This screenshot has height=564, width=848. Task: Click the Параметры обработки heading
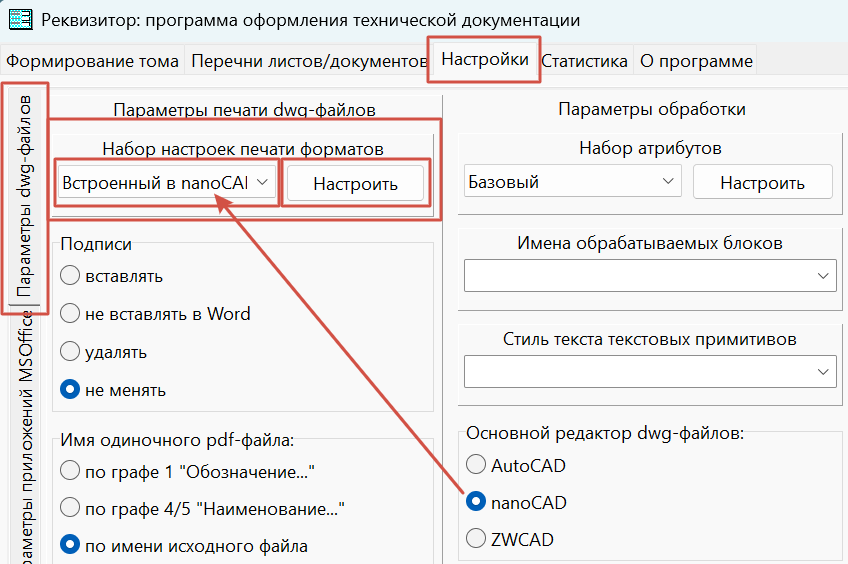652,109
